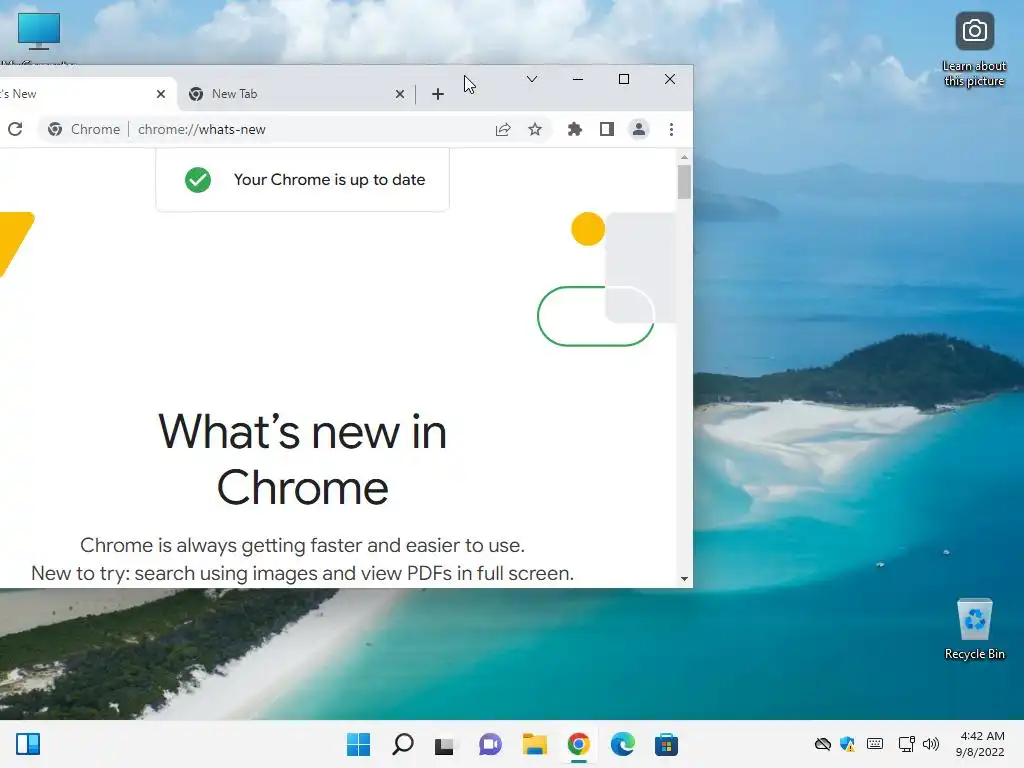Click the 'What's new in Chrome' heading
1024x768 pixels.
pos(302,460)
